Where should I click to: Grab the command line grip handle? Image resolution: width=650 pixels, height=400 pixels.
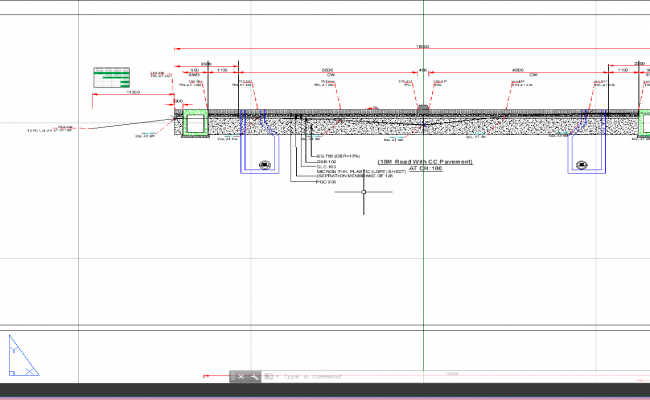(232, 377)
